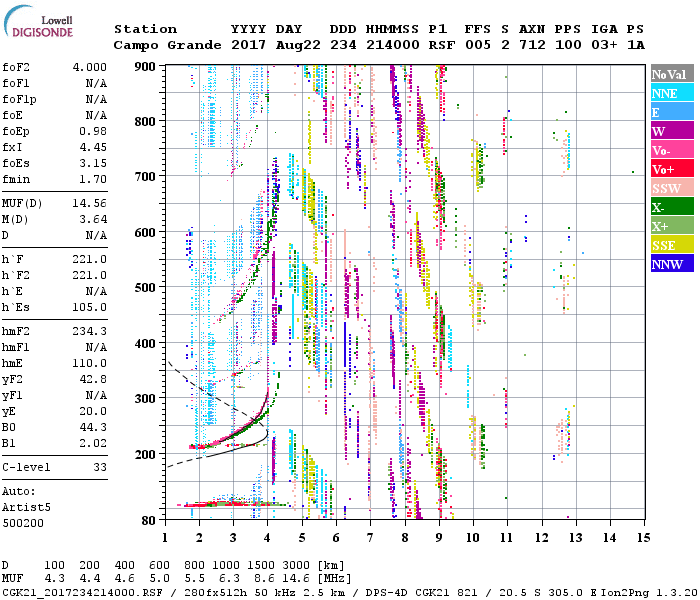Click the 900 km height axis label
Screen dimensions: 700x600
tap(146, 67)
